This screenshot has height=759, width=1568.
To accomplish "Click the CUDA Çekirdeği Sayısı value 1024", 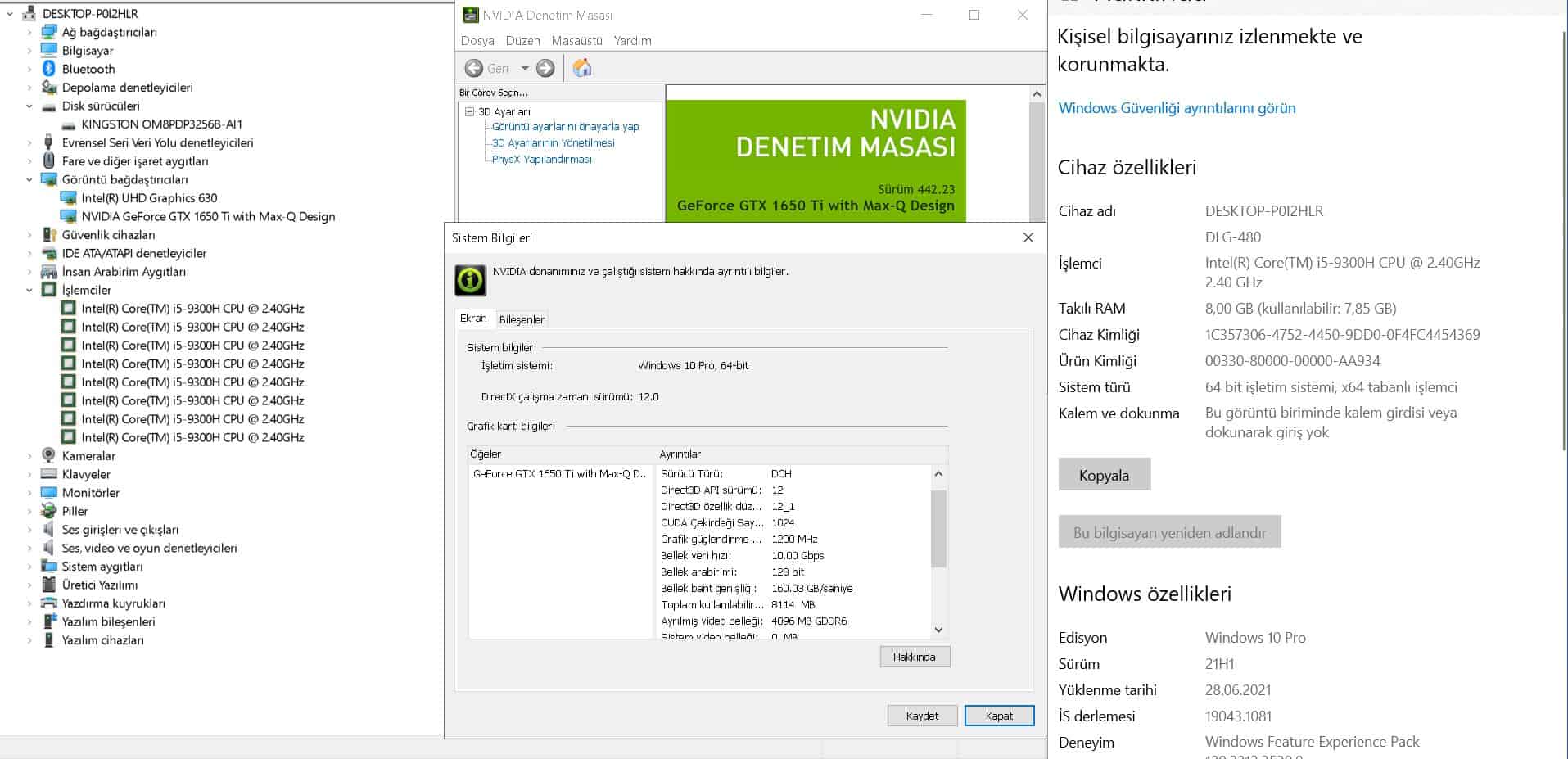I will (x=784, y=522).
